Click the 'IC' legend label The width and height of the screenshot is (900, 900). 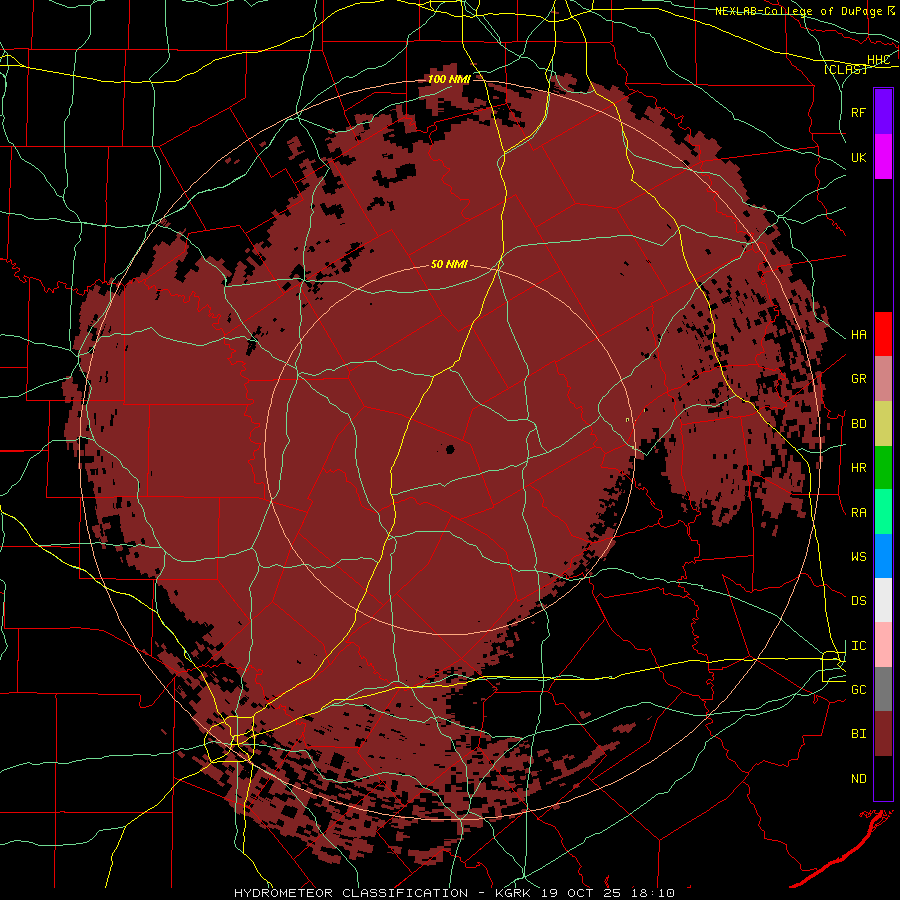(858, 646)
